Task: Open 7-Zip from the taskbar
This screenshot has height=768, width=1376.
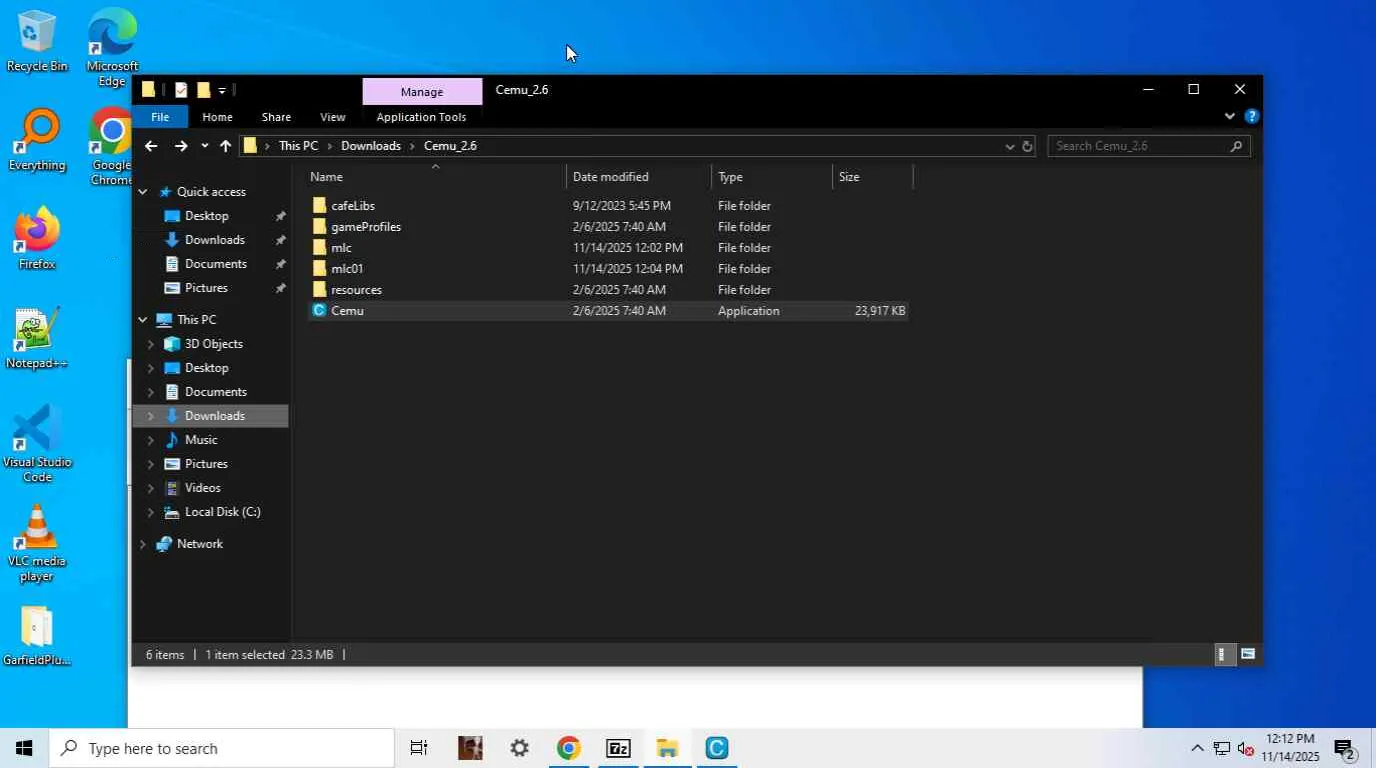Action: tap(618, 748)
